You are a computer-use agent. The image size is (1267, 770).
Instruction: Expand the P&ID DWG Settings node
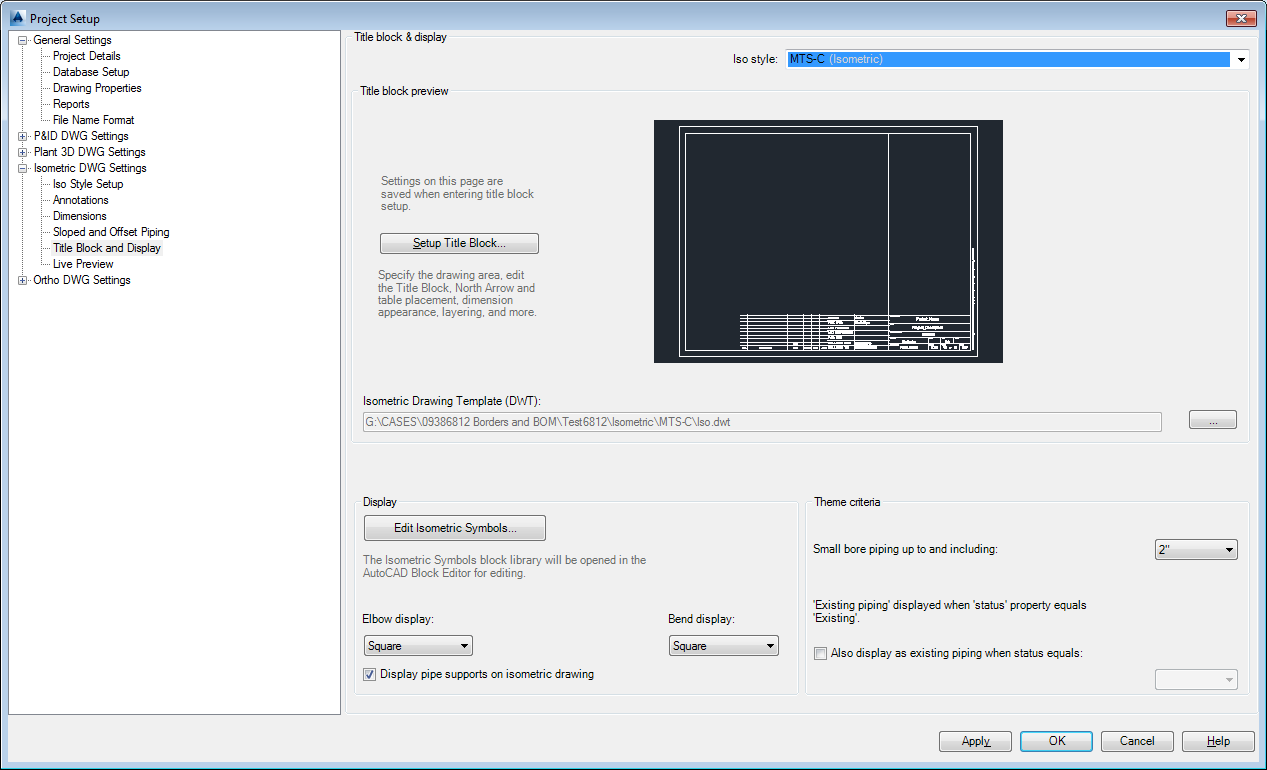(x=22, y=135)
